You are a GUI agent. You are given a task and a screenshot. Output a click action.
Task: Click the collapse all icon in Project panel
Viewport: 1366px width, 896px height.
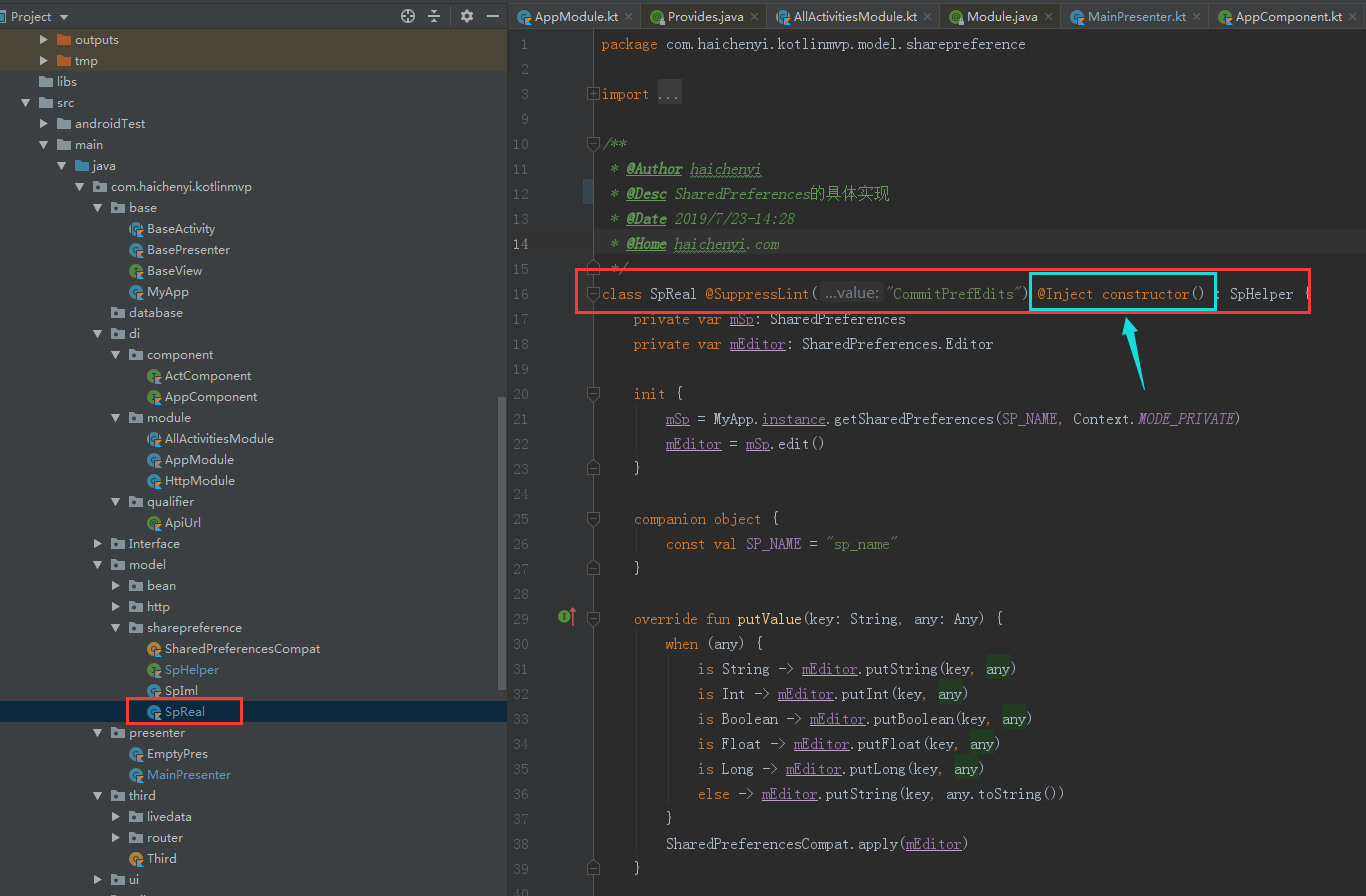[434, 16]
